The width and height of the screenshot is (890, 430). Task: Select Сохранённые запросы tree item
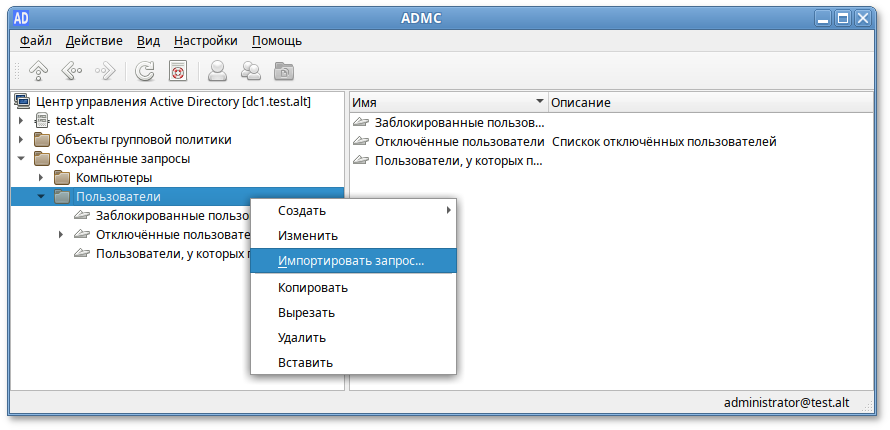coord(123,158)
